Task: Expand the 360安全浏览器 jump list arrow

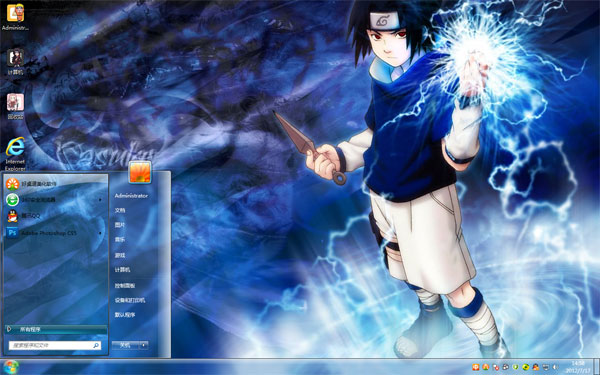Action: point(100,200)
